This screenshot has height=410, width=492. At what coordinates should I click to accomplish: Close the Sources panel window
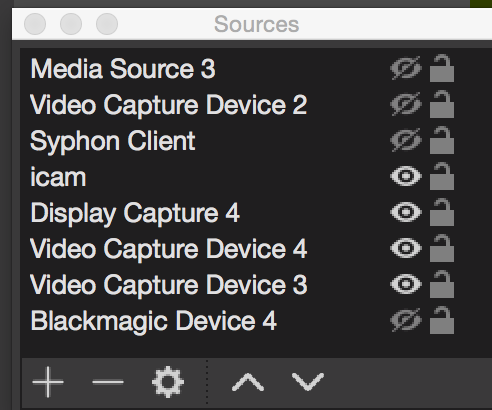click(x=35, y=24)
